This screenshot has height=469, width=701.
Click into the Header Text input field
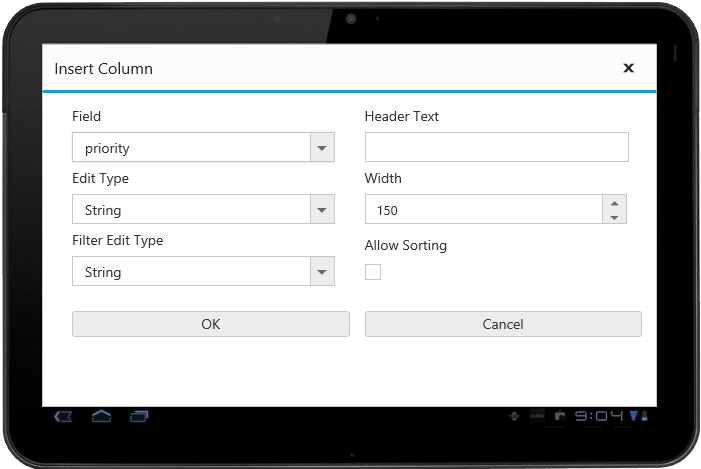(496, 148)
